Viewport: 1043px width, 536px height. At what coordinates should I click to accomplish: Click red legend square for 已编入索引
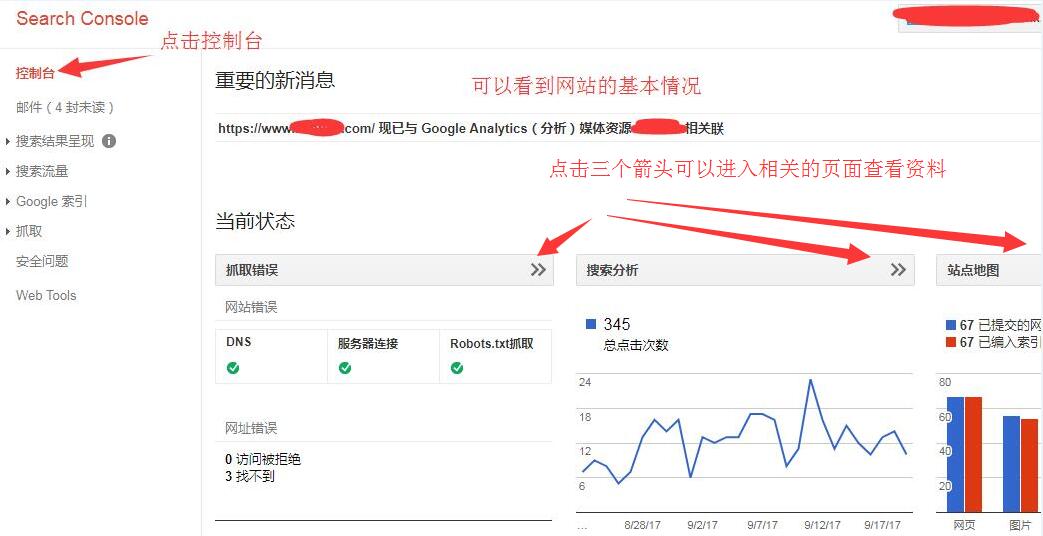(x=951, y=342)
